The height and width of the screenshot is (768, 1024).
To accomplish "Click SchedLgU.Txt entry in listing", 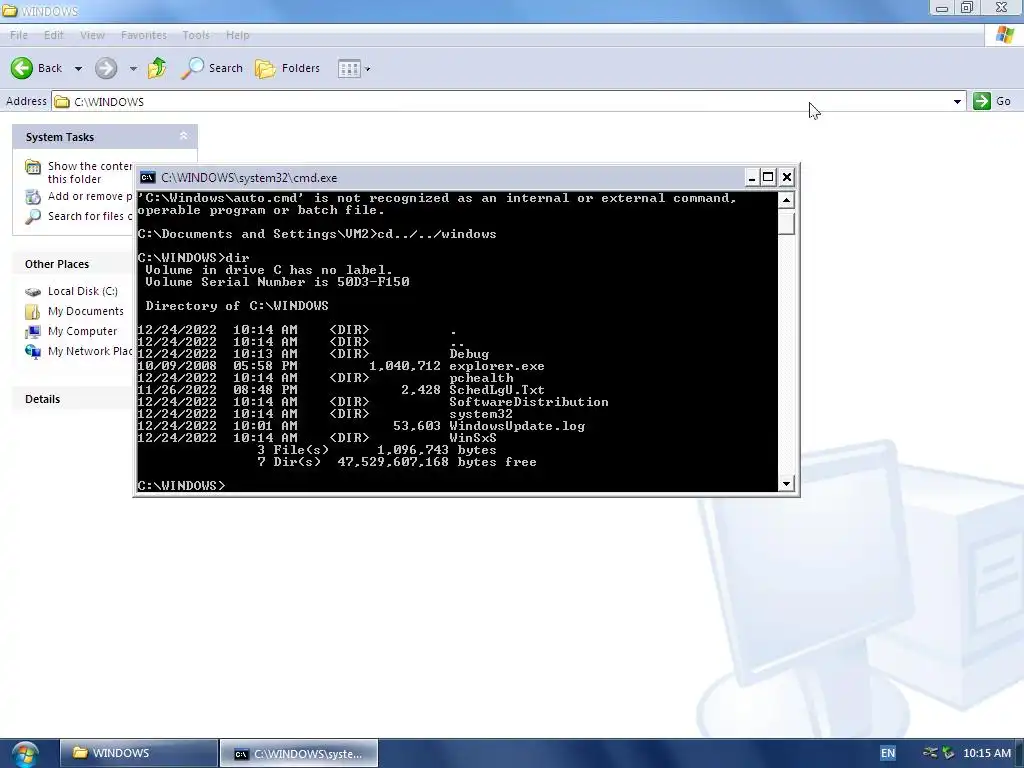I will [497, 390].
